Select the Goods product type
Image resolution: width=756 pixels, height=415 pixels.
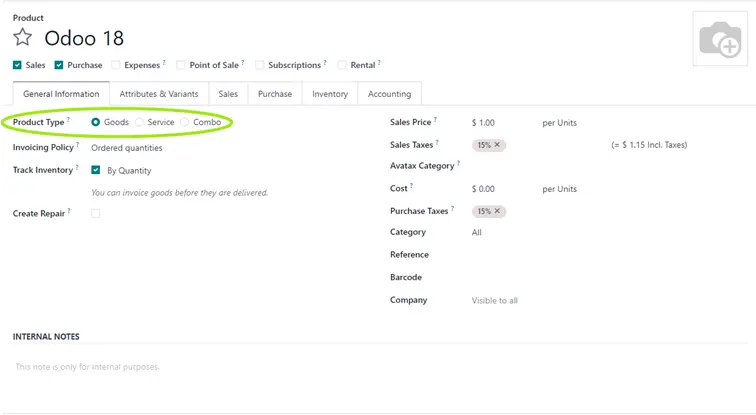point(95,122)
